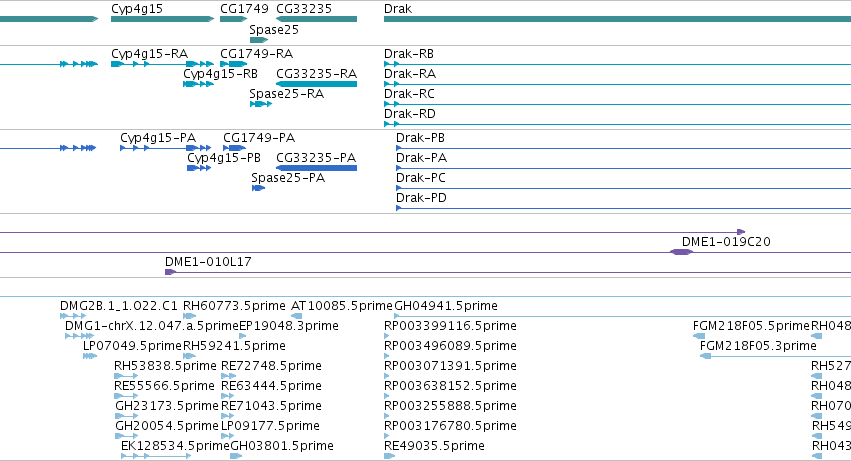The height and width of the screenshot is (461, 851).
Task: Click protein Cyp4g15-PB
Action: pyautogui.click(x=224, y=158)
